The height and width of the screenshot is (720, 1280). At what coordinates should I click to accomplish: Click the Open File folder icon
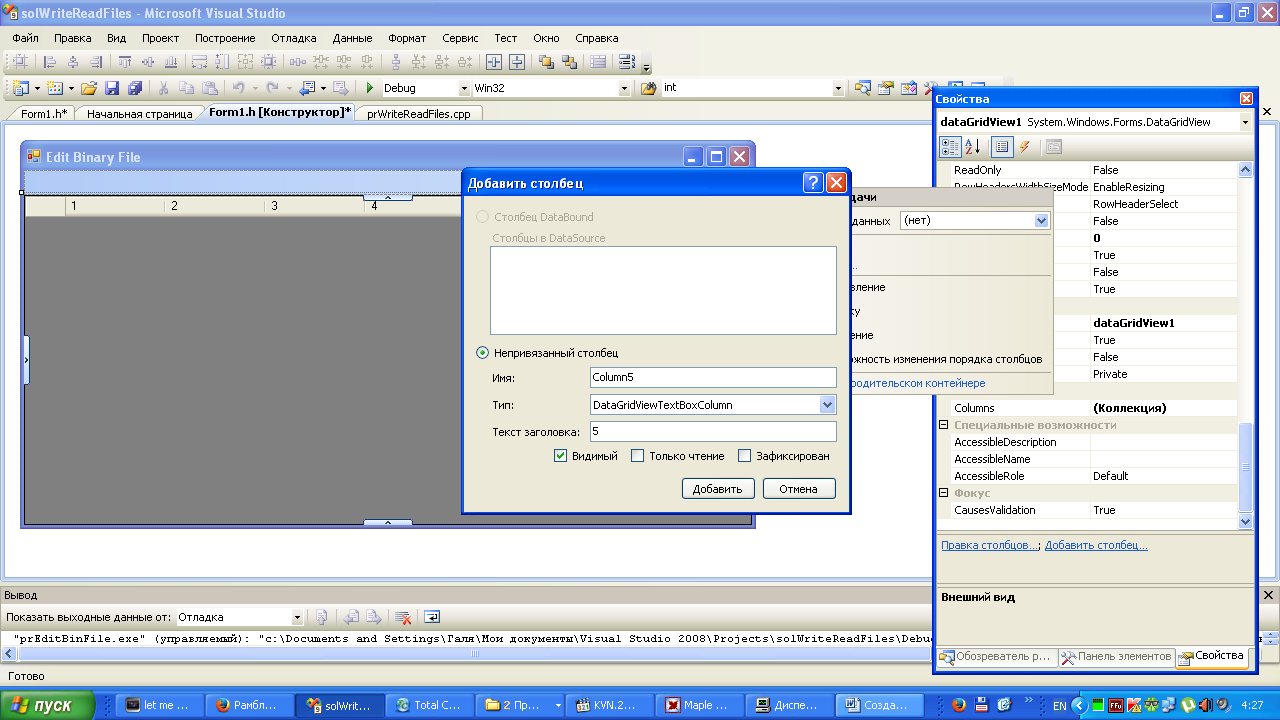tap(89, 88)
